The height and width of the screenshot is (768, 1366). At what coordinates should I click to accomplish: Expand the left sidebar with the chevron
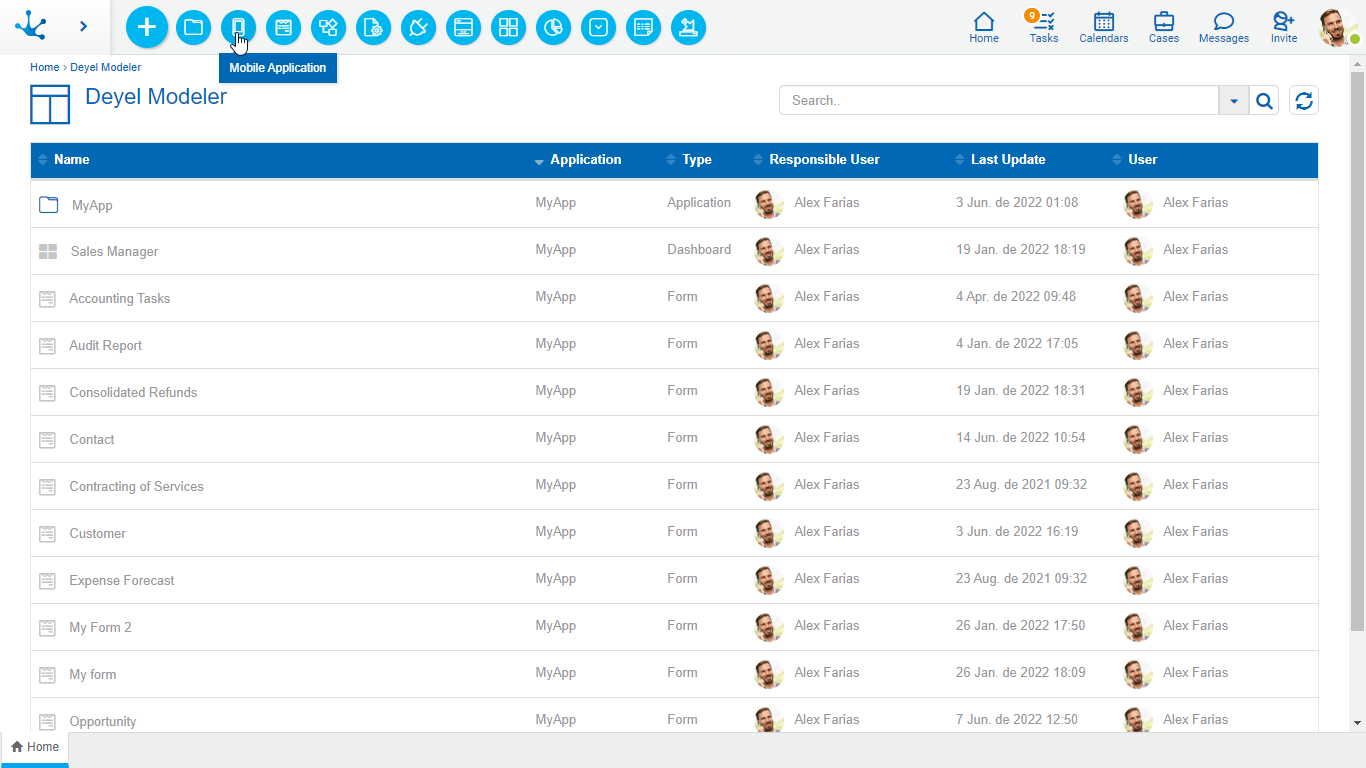point(83,27)
